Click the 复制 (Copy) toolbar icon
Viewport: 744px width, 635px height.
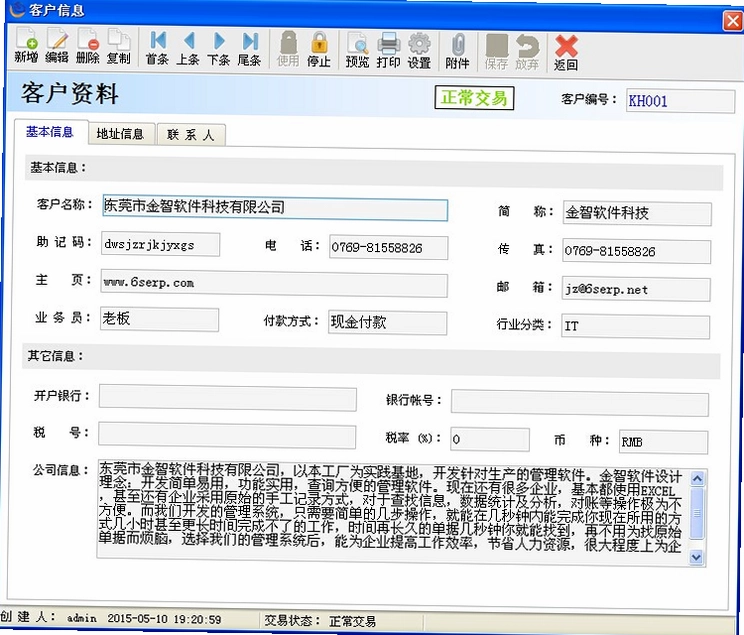[x=119, y=46]
